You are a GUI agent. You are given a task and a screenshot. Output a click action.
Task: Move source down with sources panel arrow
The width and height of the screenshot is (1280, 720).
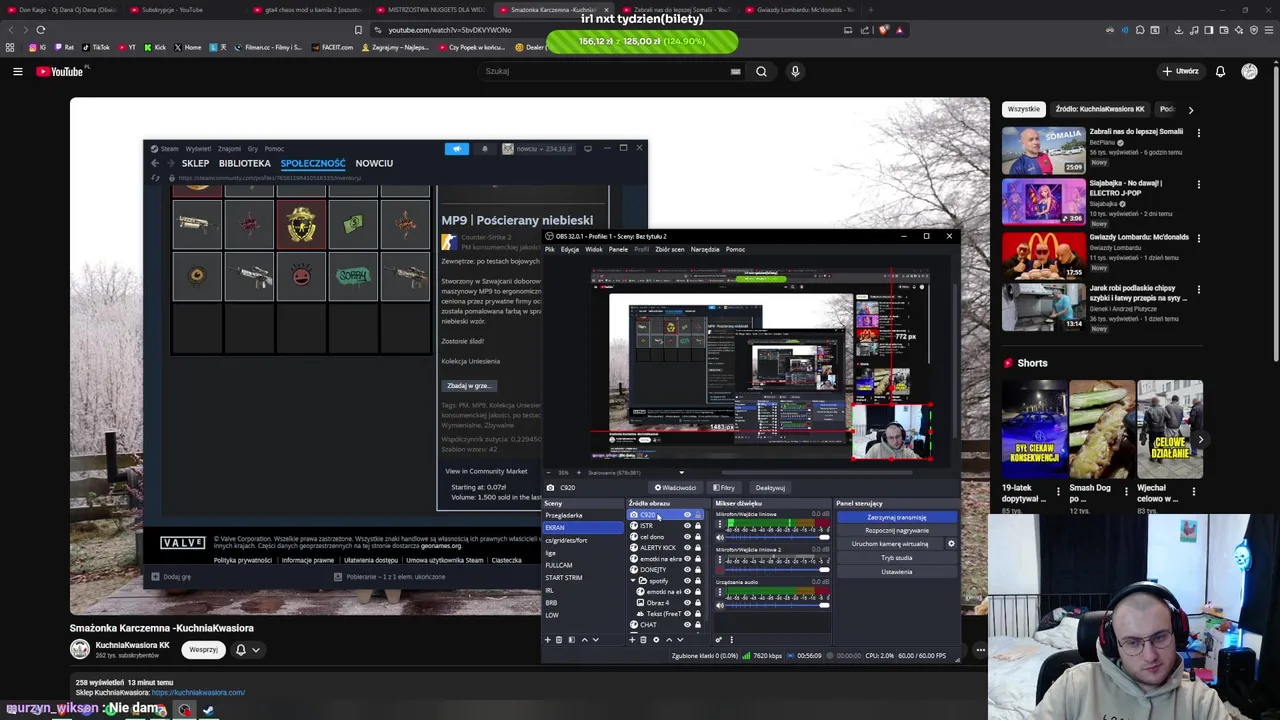click(x=680, y=640)
